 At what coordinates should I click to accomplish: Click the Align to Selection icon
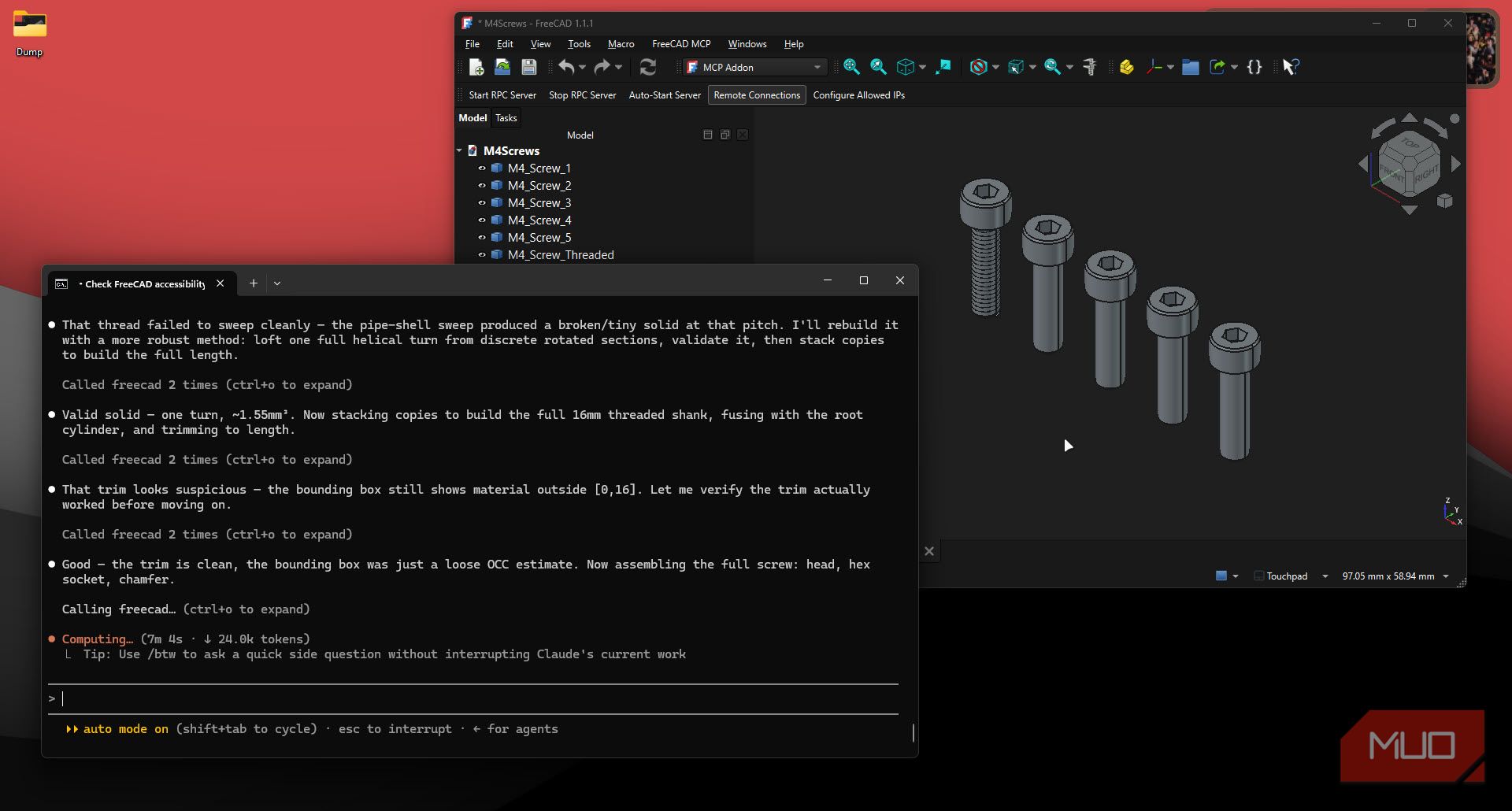[x=943, y=67]
